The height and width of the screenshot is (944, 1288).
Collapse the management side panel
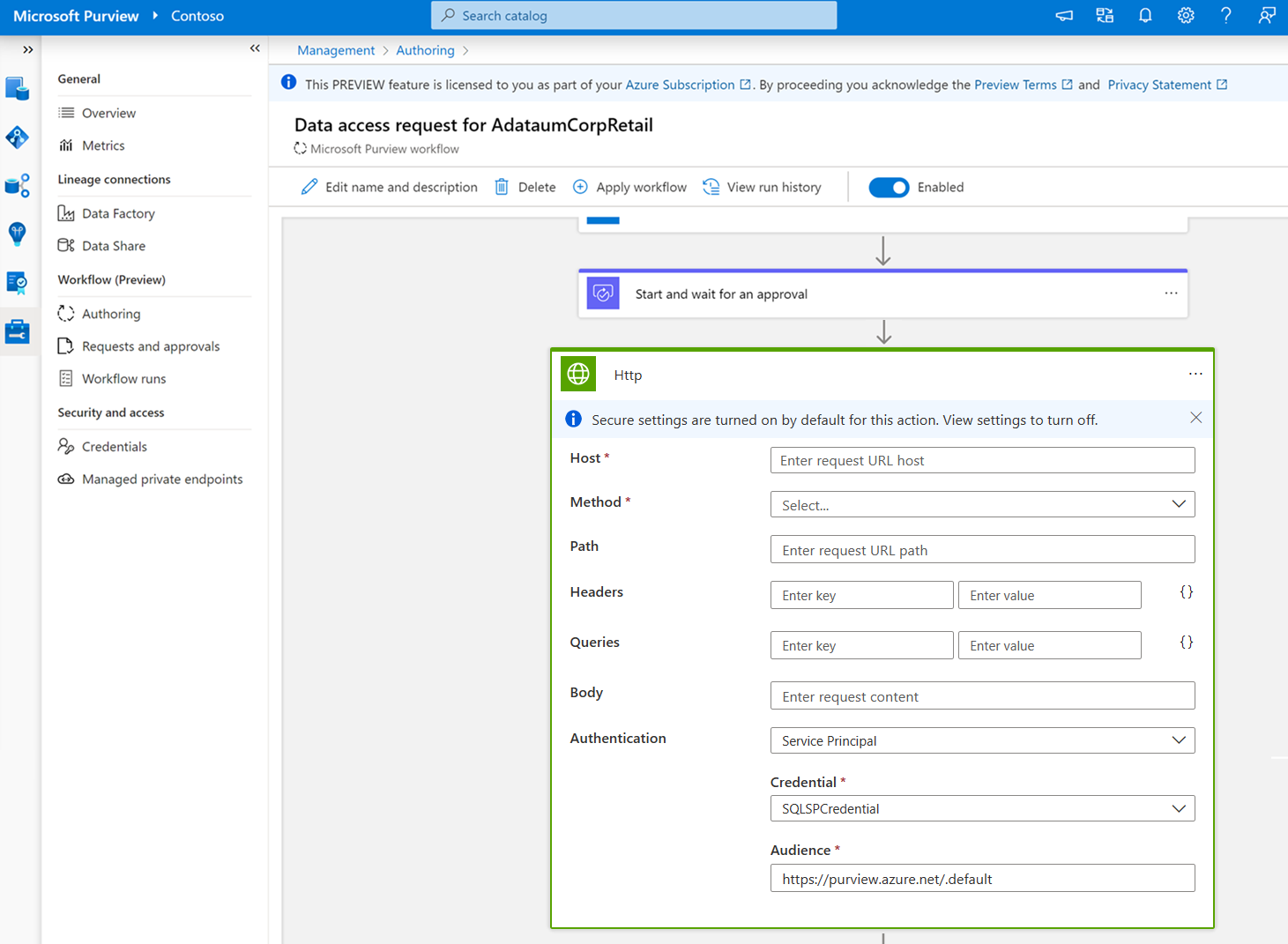(x=255, y=48)
